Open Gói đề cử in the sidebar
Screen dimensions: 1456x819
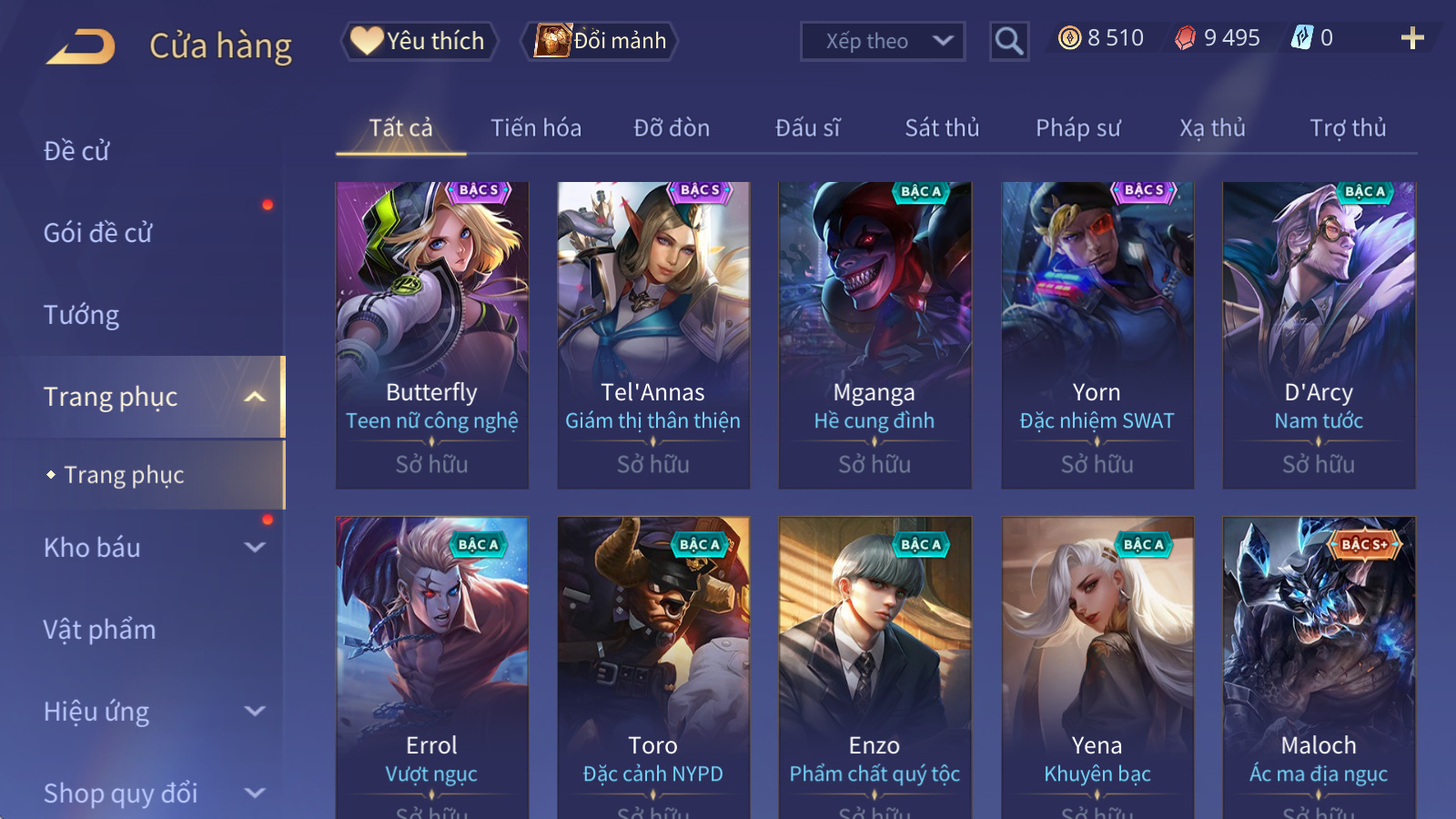pyautogui.click(x=98, y=233)
